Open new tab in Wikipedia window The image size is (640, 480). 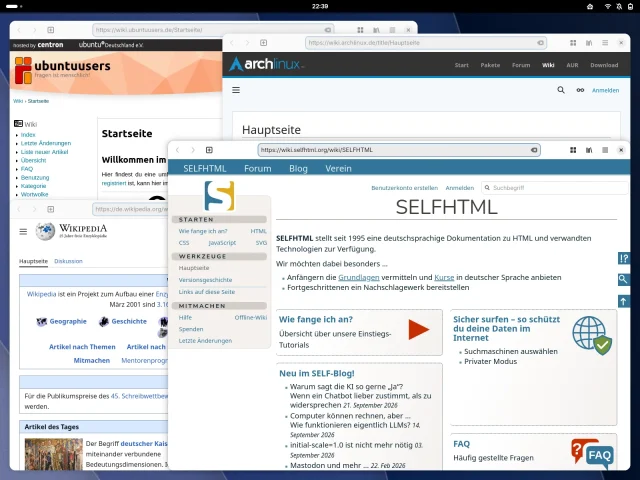pos(51,209)
